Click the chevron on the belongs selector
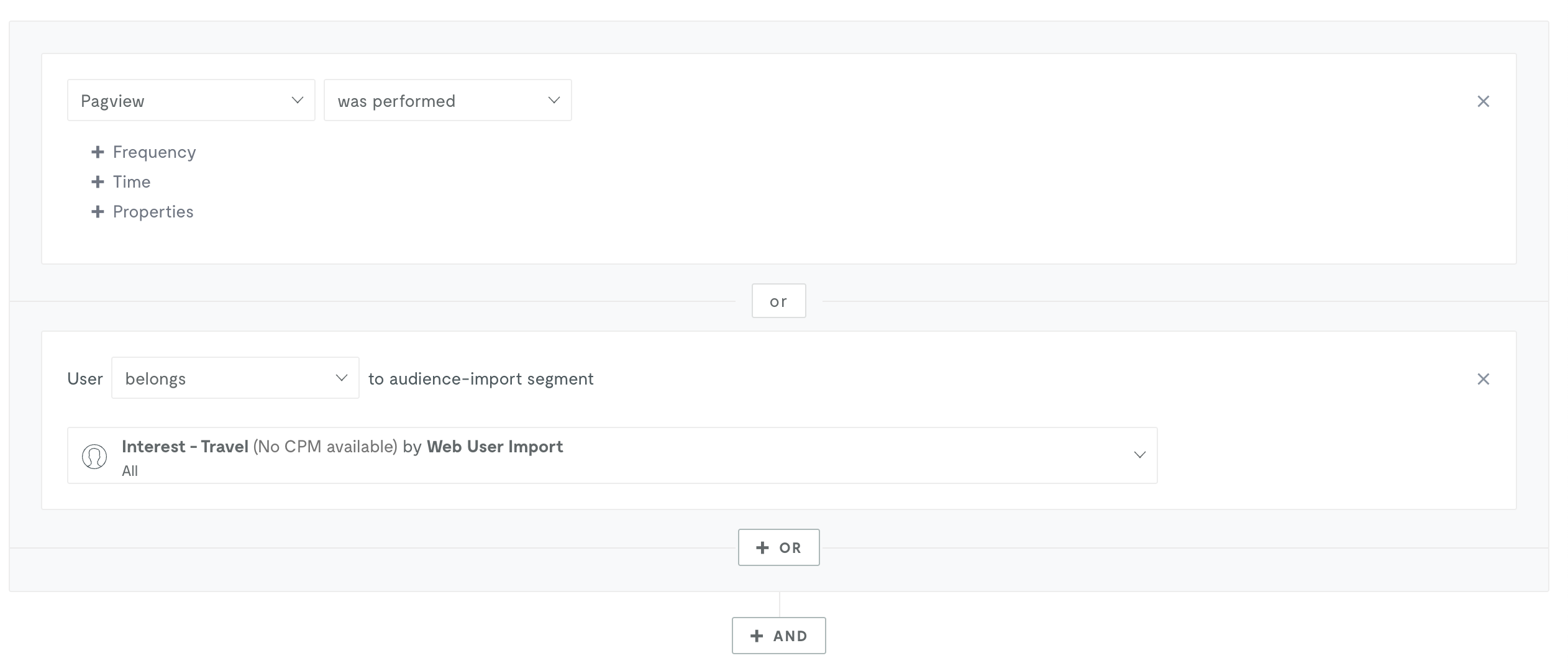This screenshot has width=1568, height=671. pos(341,378)
